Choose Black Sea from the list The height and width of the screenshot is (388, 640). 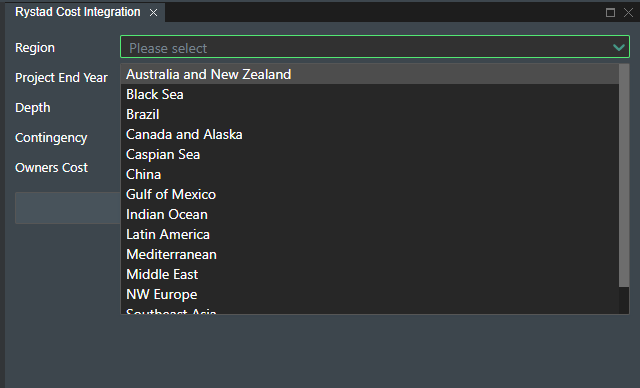(370, 94)
